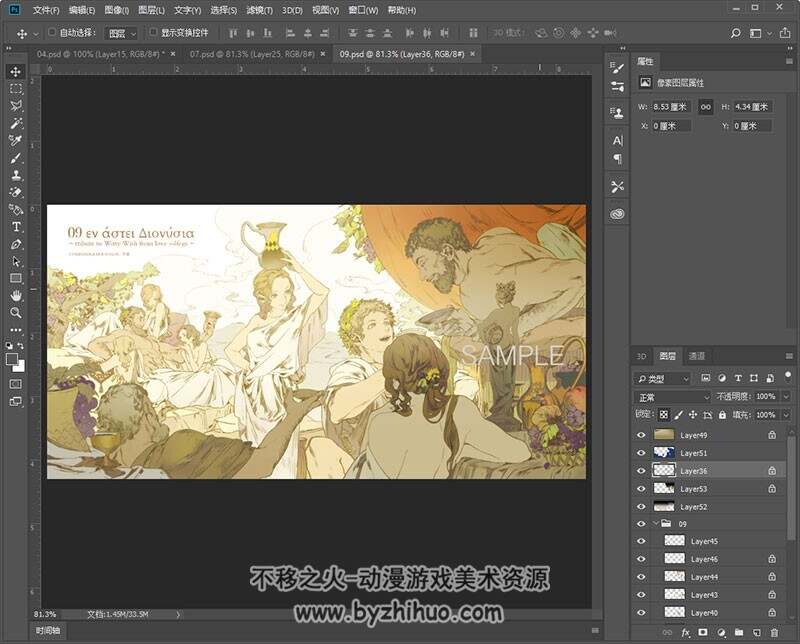The image size is (800, 644).
Task: Select the Paint Bucket tool
Action: click(16, 209)
